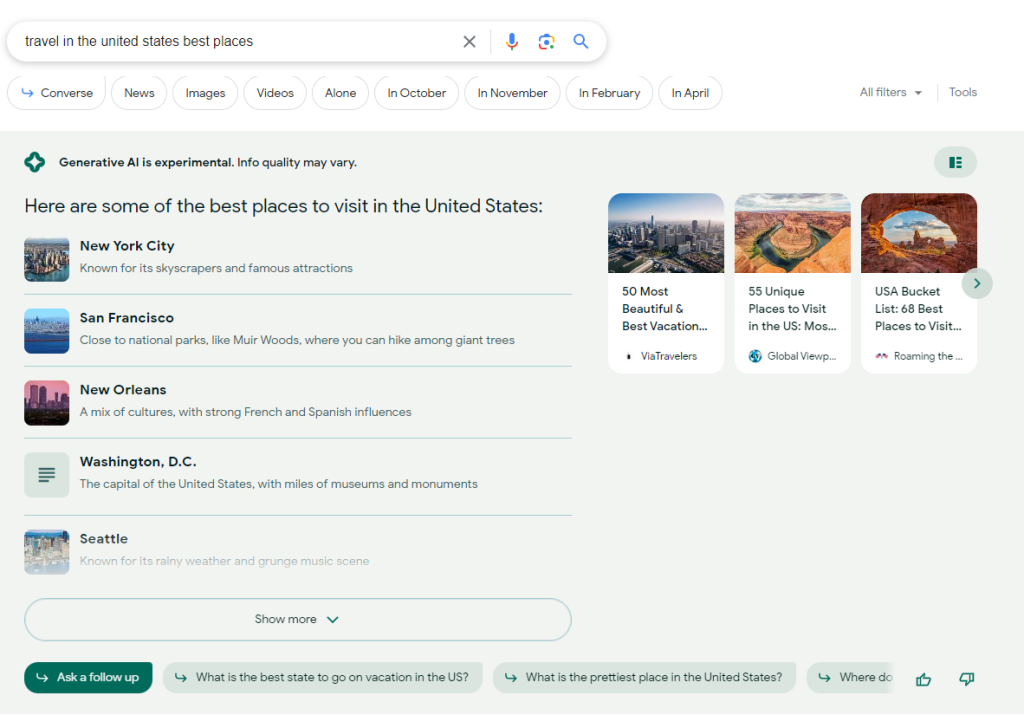Switch to the Images tab
The height and width of the screenshot is (715, 1024).
coord(205,93)
